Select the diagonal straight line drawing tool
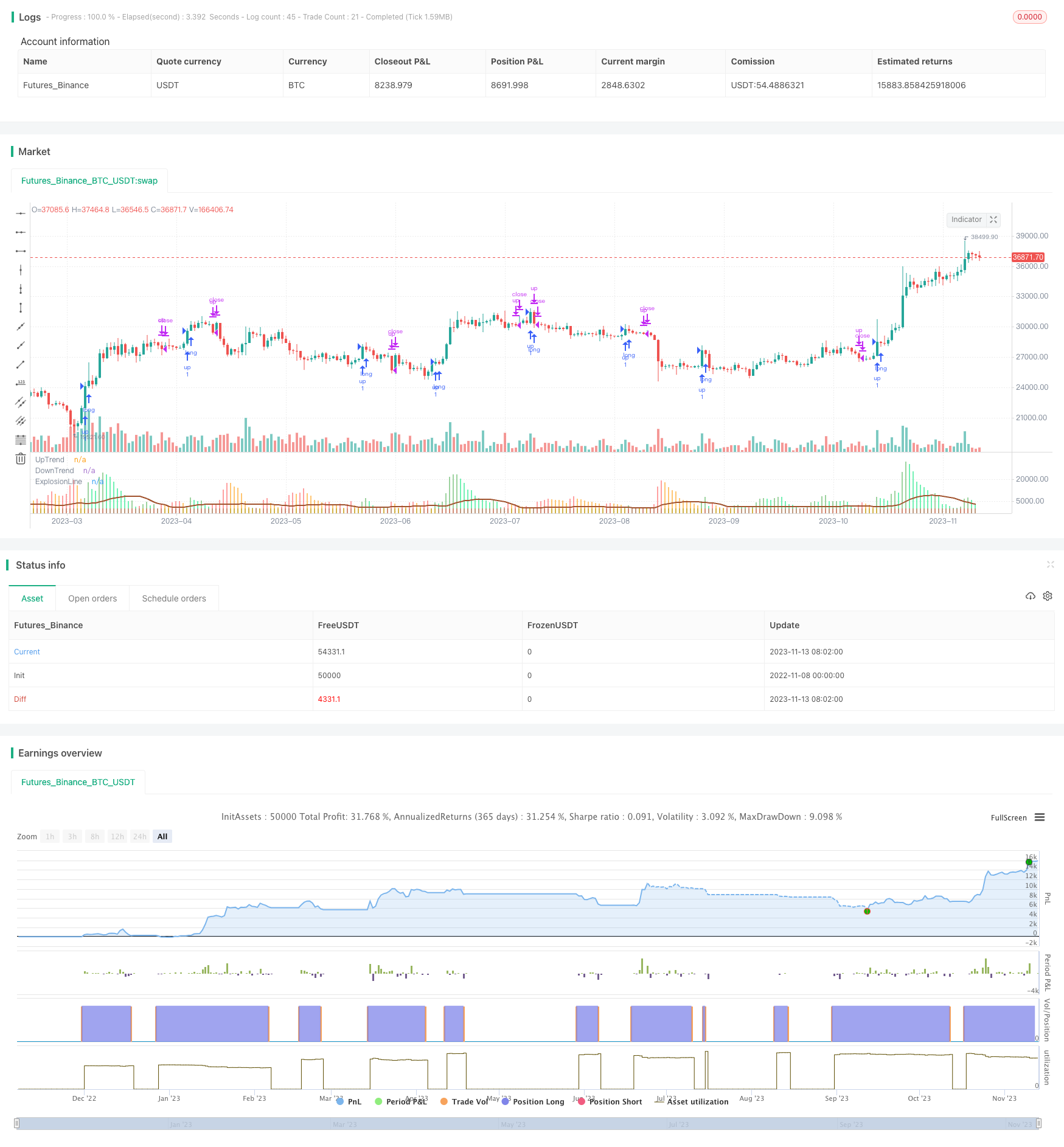The width and height of the screenshot is (1064, 1147). tap(21, 327)
